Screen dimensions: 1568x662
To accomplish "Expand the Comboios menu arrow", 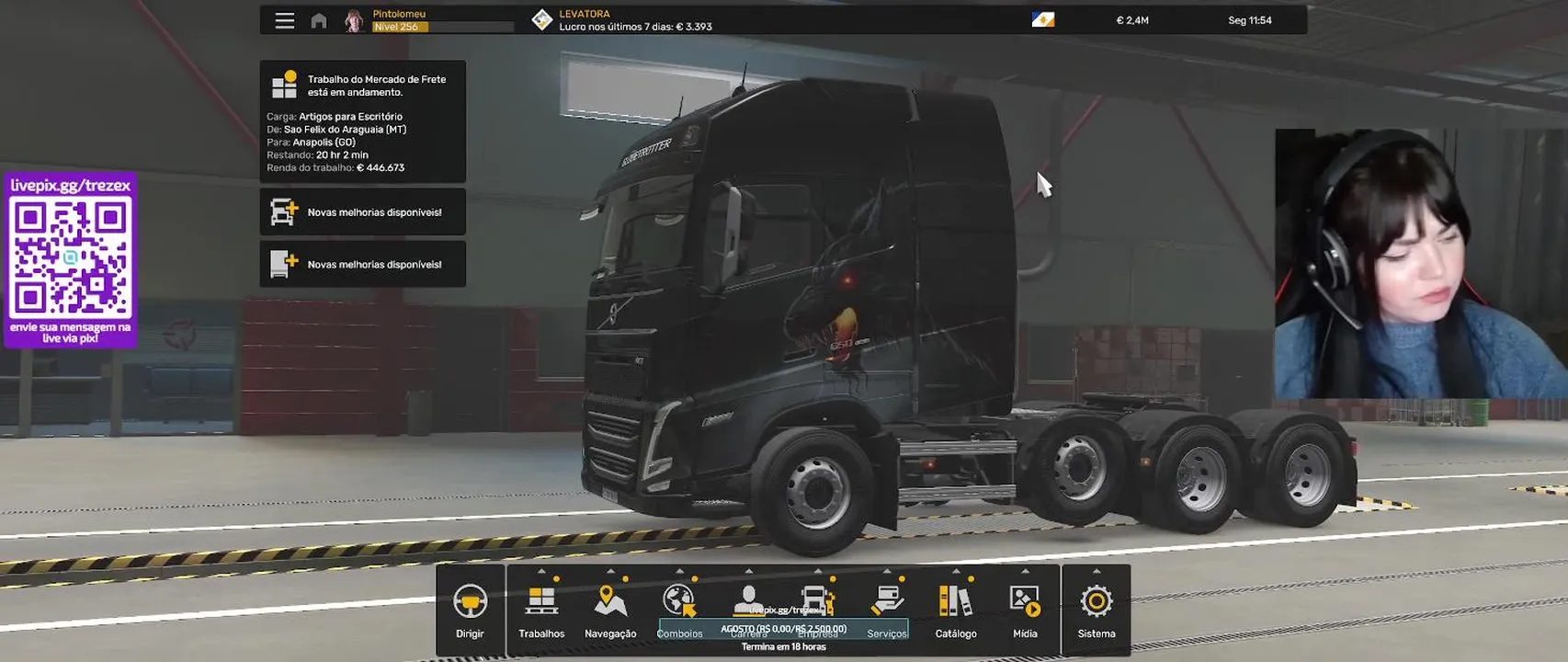I will (679, 571).
